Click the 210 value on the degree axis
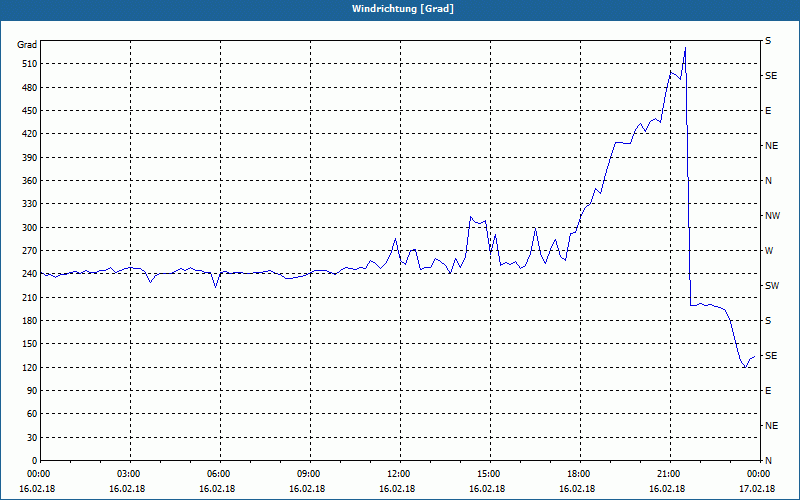 pos(30,297)
